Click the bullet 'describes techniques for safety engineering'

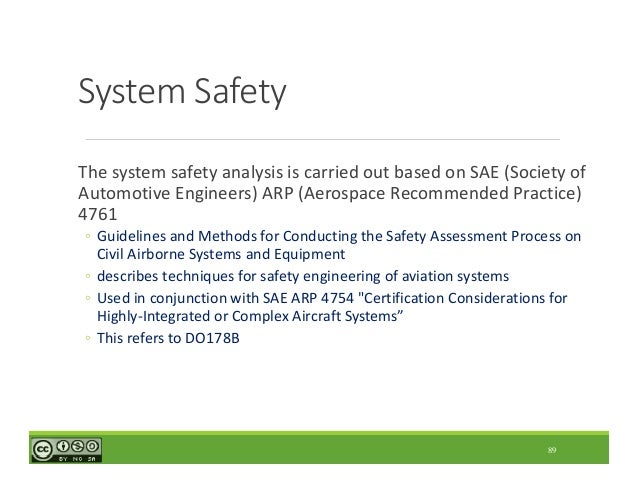tap(303, 276)
